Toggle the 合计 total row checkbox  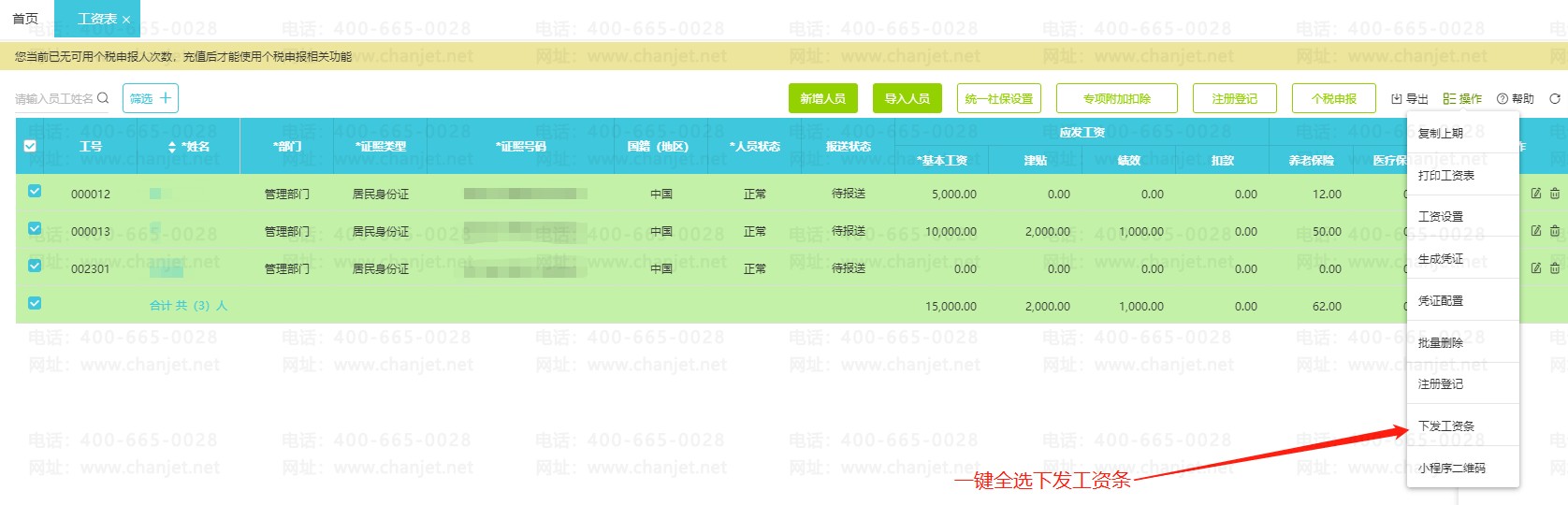coord(35,303)
